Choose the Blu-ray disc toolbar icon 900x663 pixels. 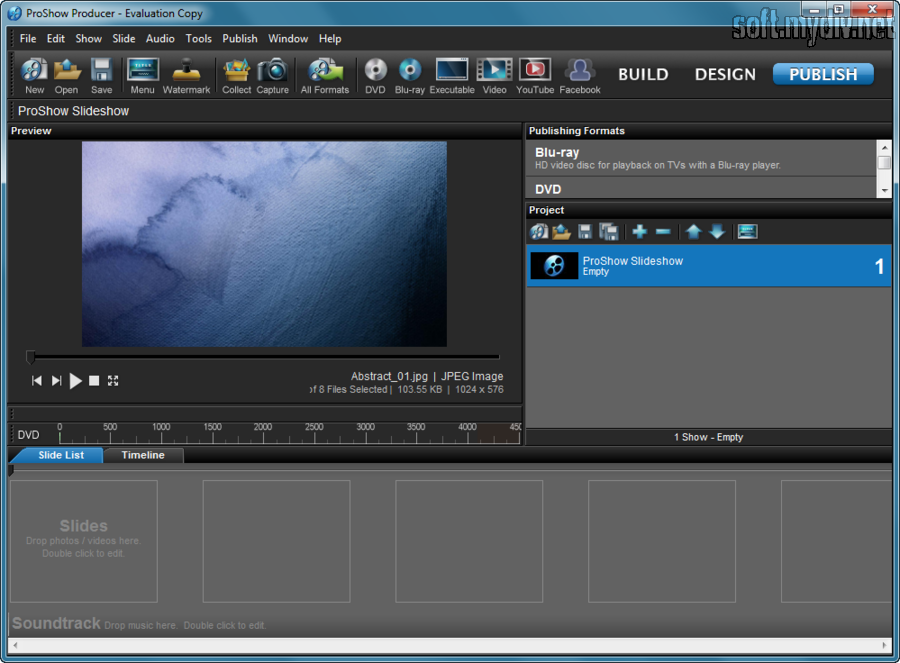410,76
